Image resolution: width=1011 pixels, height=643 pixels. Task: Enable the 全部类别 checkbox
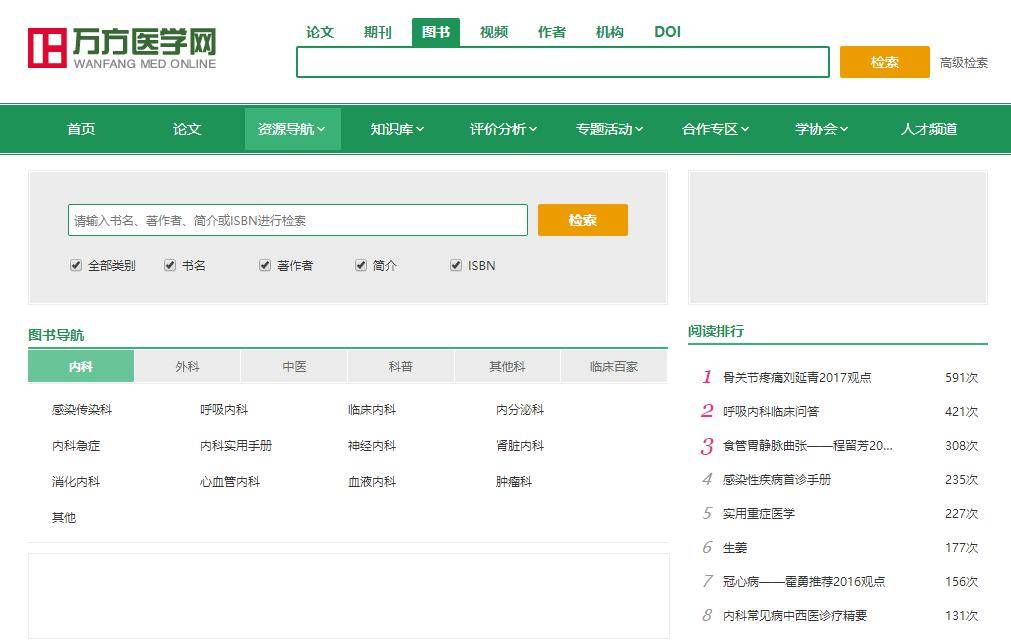coord(76,265)
